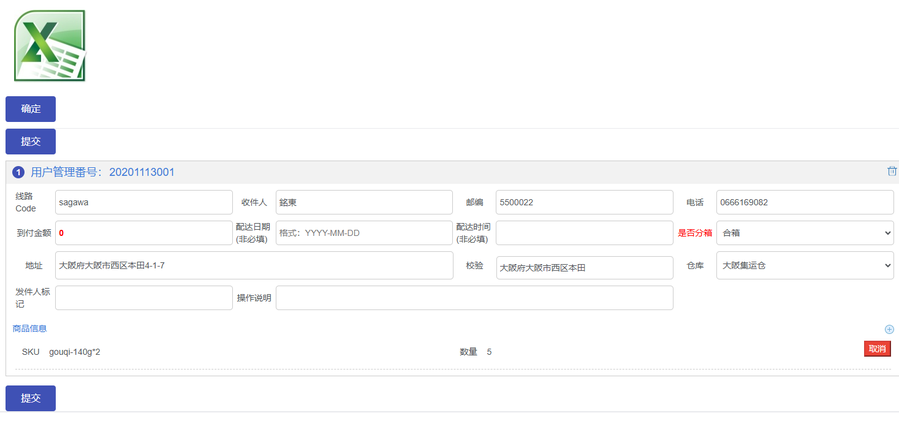
Task: Focus the 收件人 name field
Action: click(x=364, y=202)
